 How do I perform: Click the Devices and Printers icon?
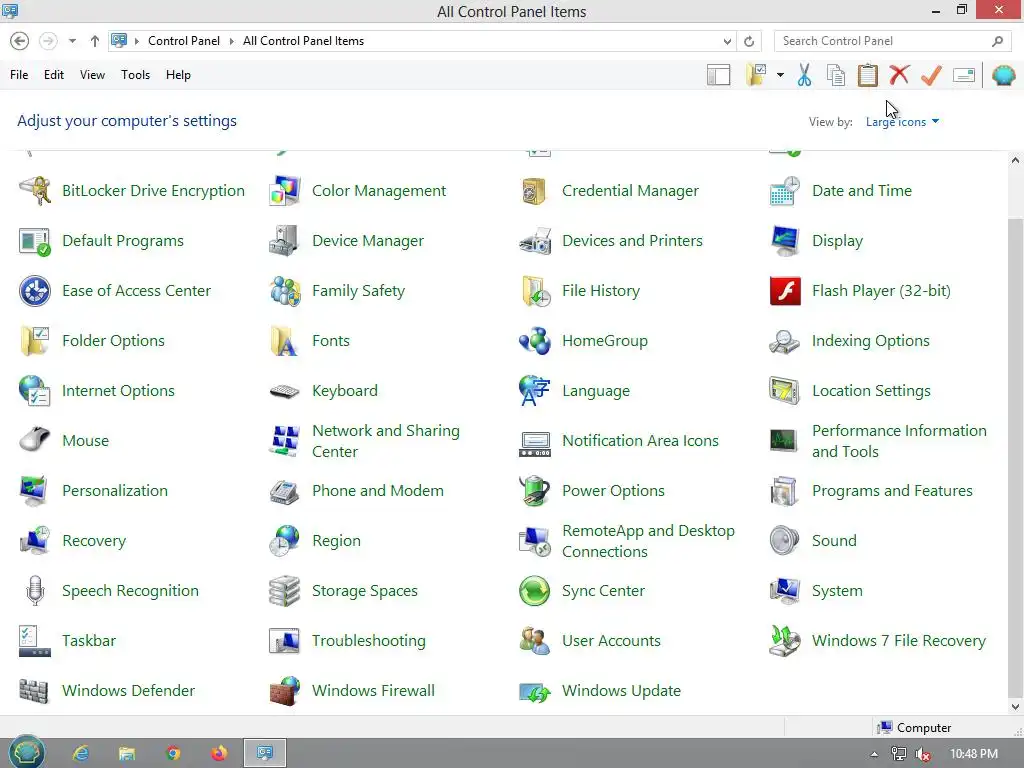click(534, 241)
